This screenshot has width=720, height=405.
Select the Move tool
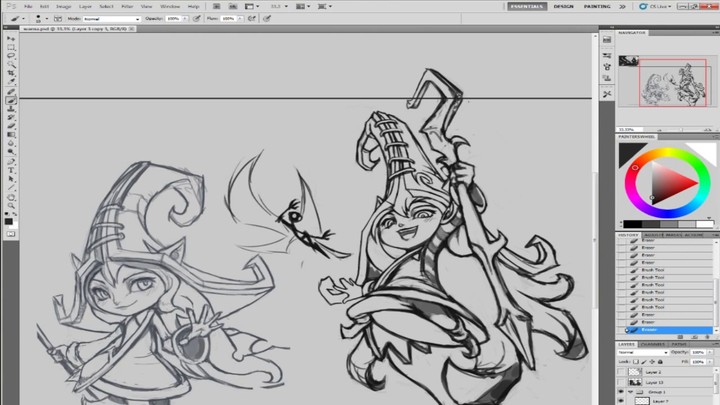coord(11,39)
